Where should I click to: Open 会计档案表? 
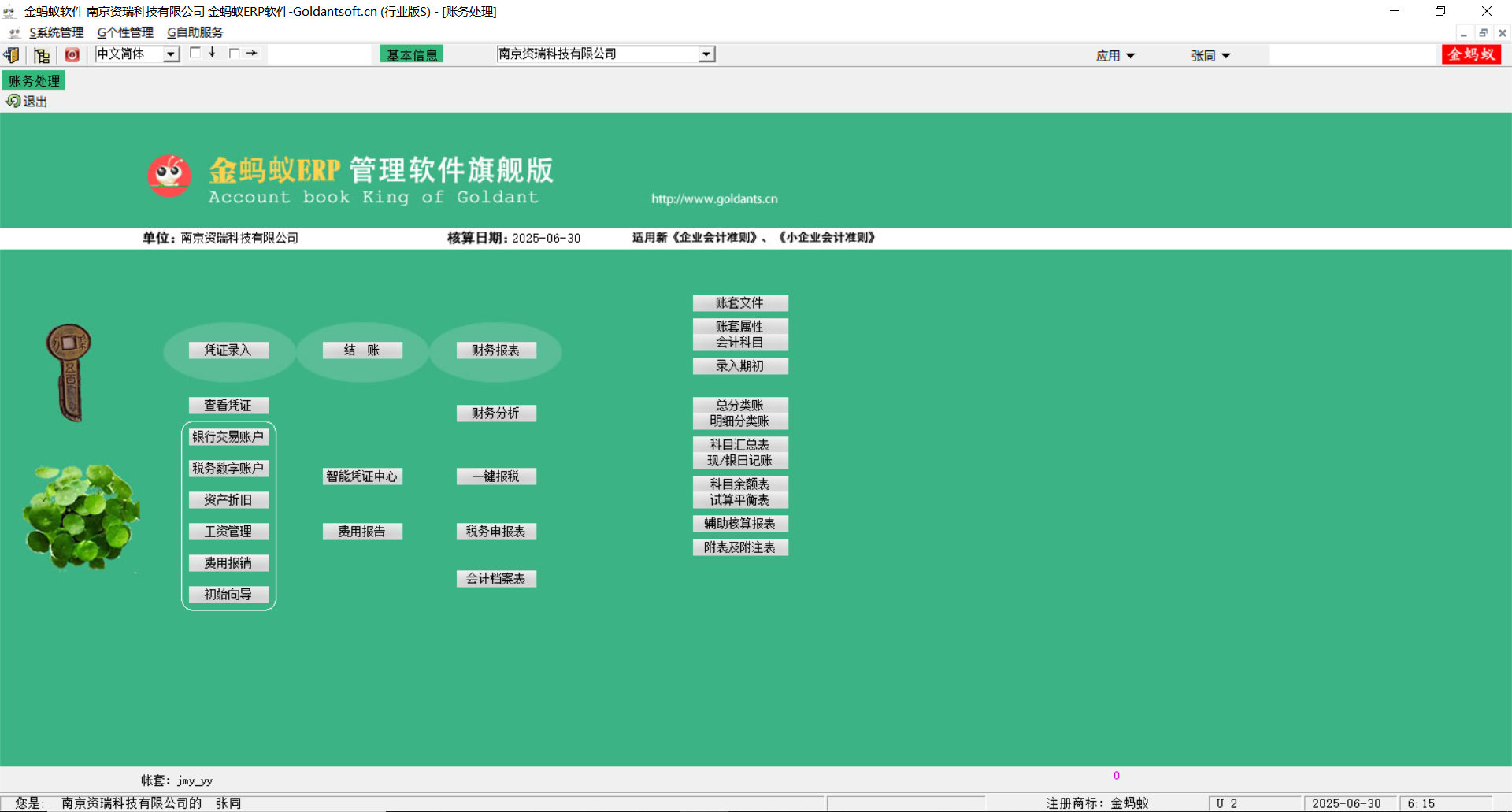coord(496,579)
